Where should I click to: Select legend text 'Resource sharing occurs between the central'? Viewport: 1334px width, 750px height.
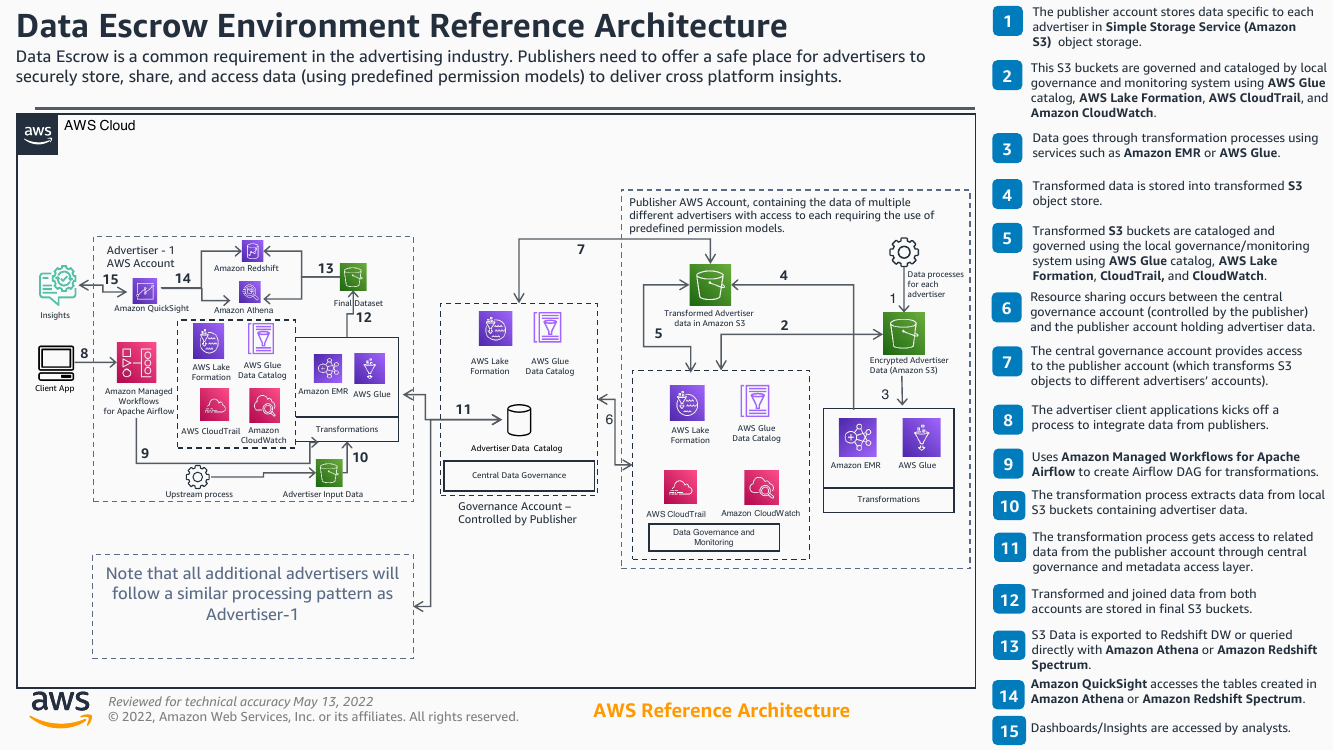(x=1172, y=312)
